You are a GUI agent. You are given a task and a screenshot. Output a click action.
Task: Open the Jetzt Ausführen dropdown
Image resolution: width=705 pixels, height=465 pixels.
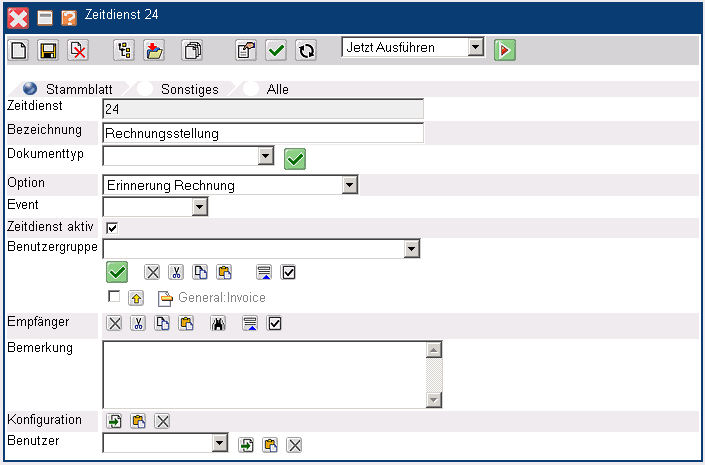pos(475,48)
